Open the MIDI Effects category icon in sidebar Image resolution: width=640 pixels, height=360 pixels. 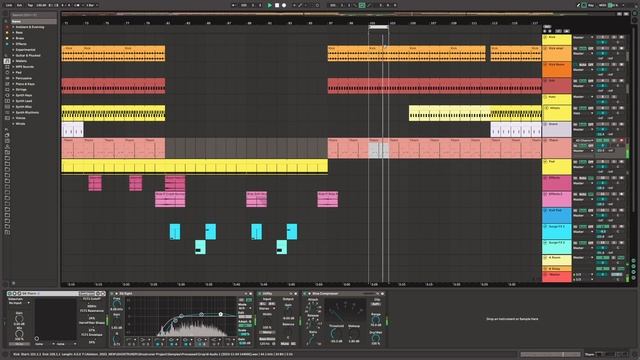(x=7, y=84)
